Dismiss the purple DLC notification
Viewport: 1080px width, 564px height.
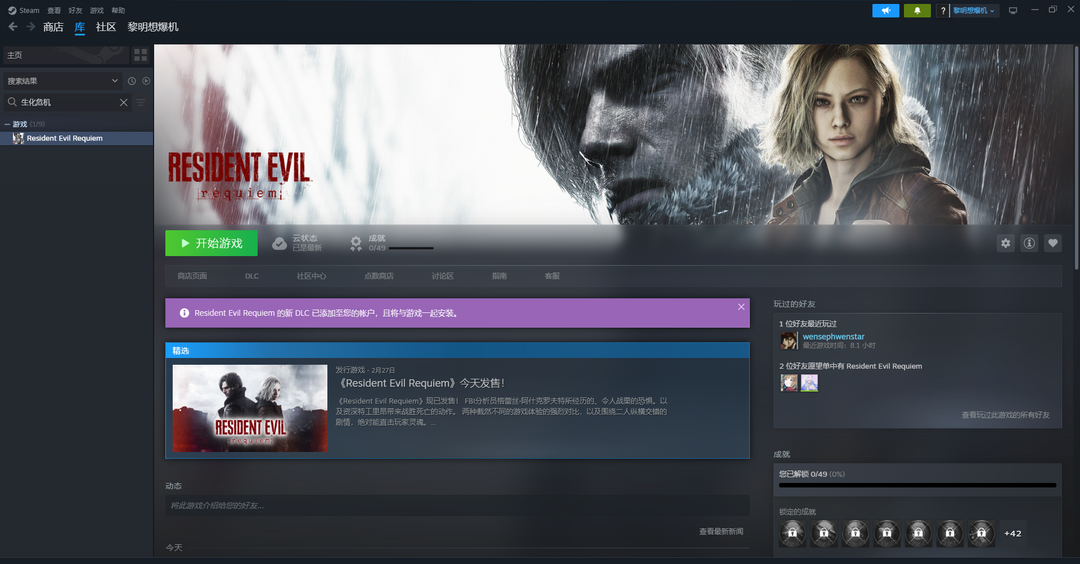[741, 307]
